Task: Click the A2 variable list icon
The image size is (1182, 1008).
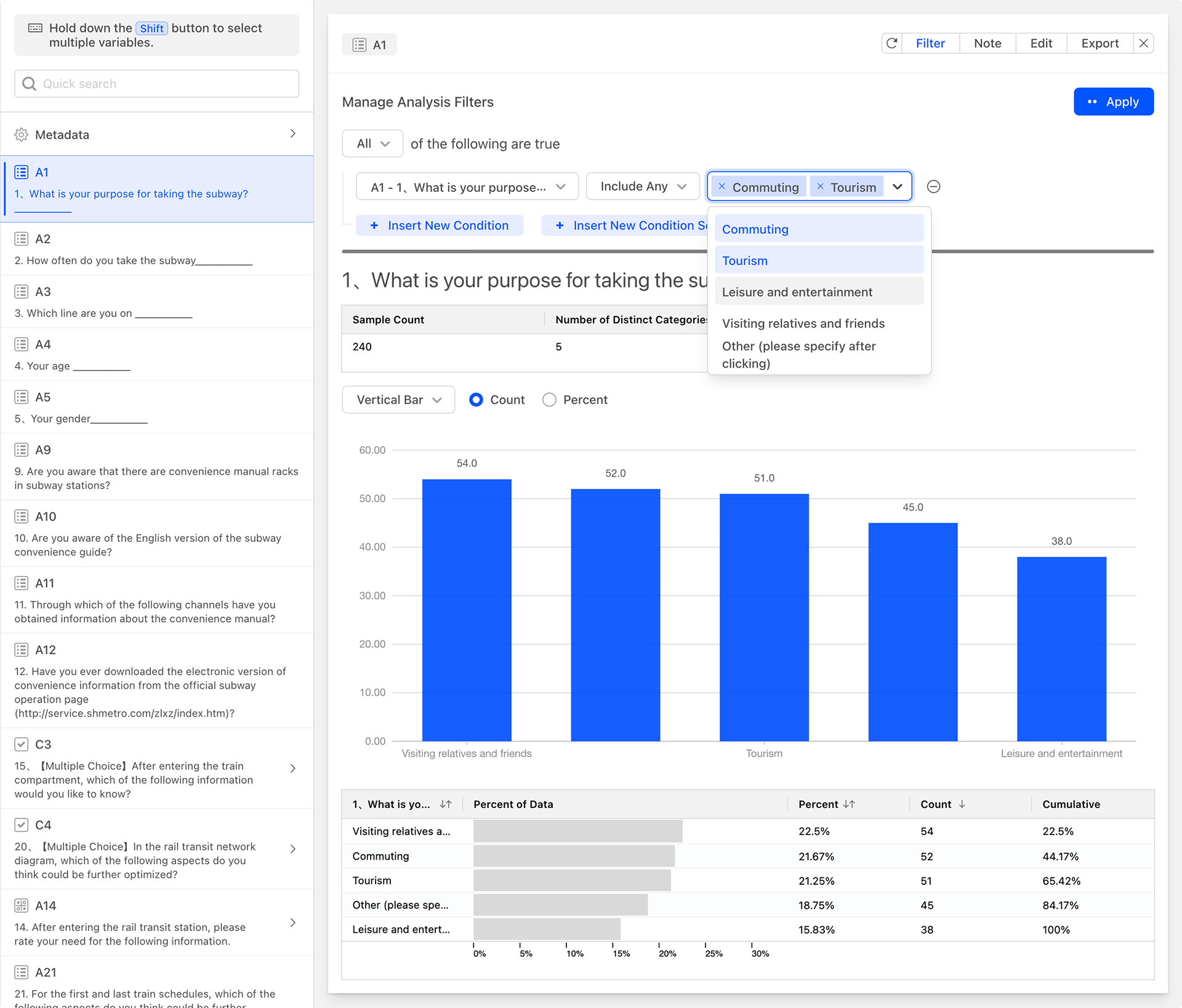Action: point(22,239)
